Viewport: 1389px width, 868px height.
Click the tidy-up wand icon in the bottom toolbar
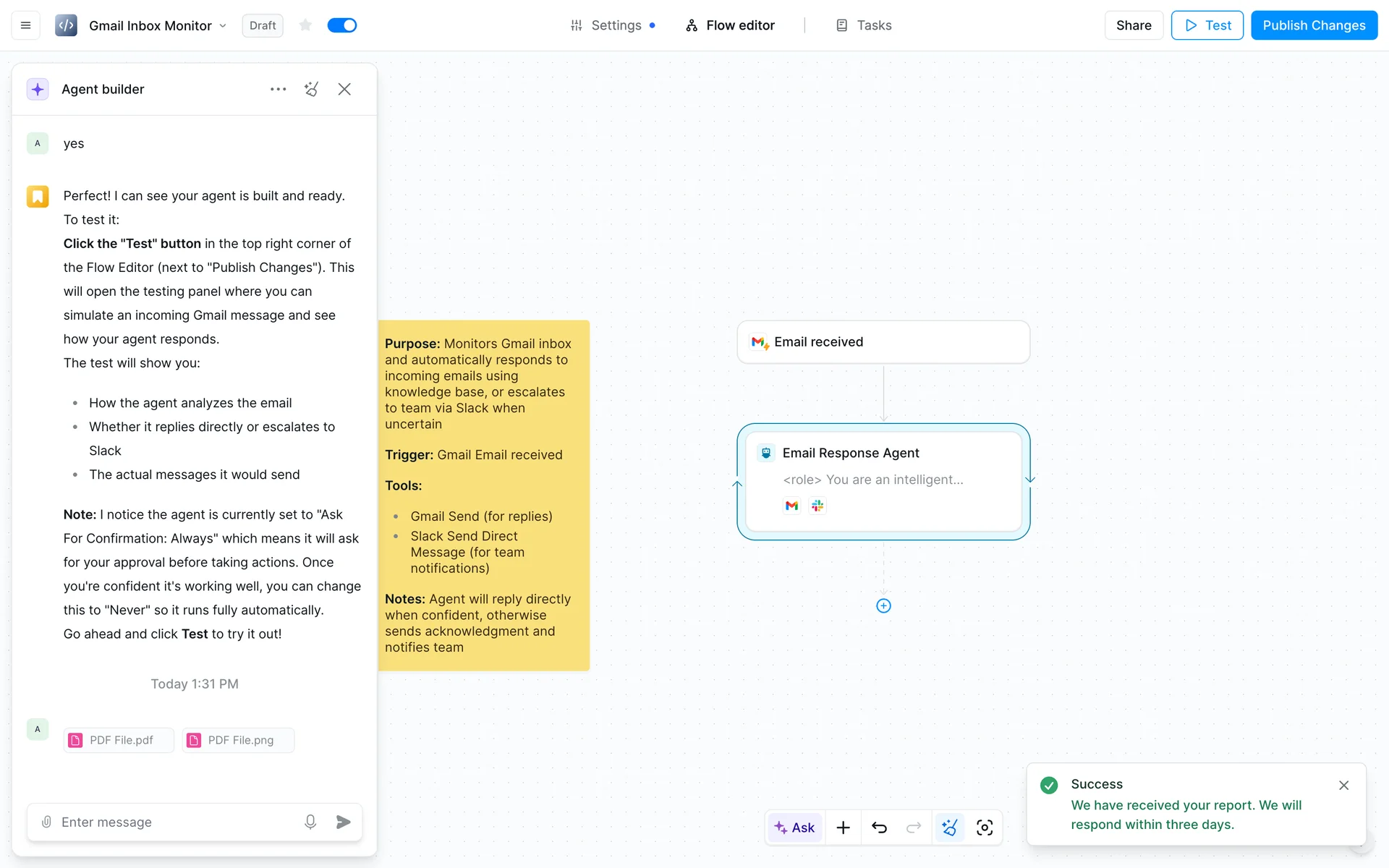point(949,827)
